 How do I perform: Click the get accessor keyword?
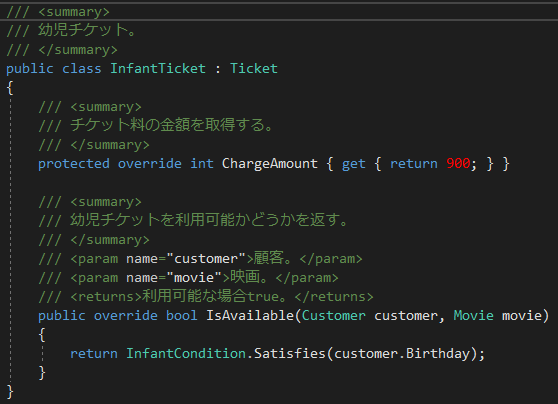pyautogui.click(x=353, y=164)
